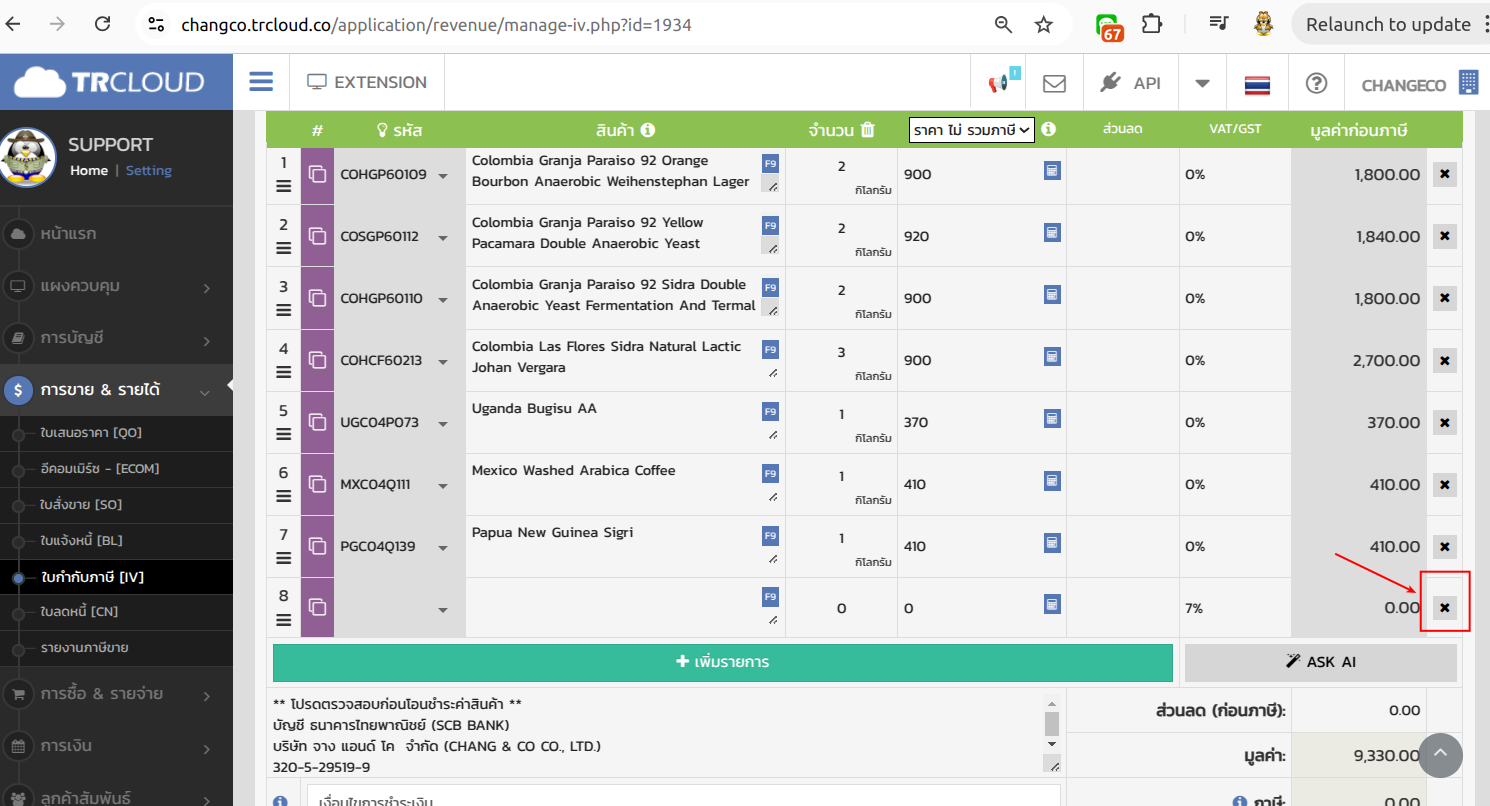
Task: Remove row 1 with its X button
Action: click(1444, 175)
